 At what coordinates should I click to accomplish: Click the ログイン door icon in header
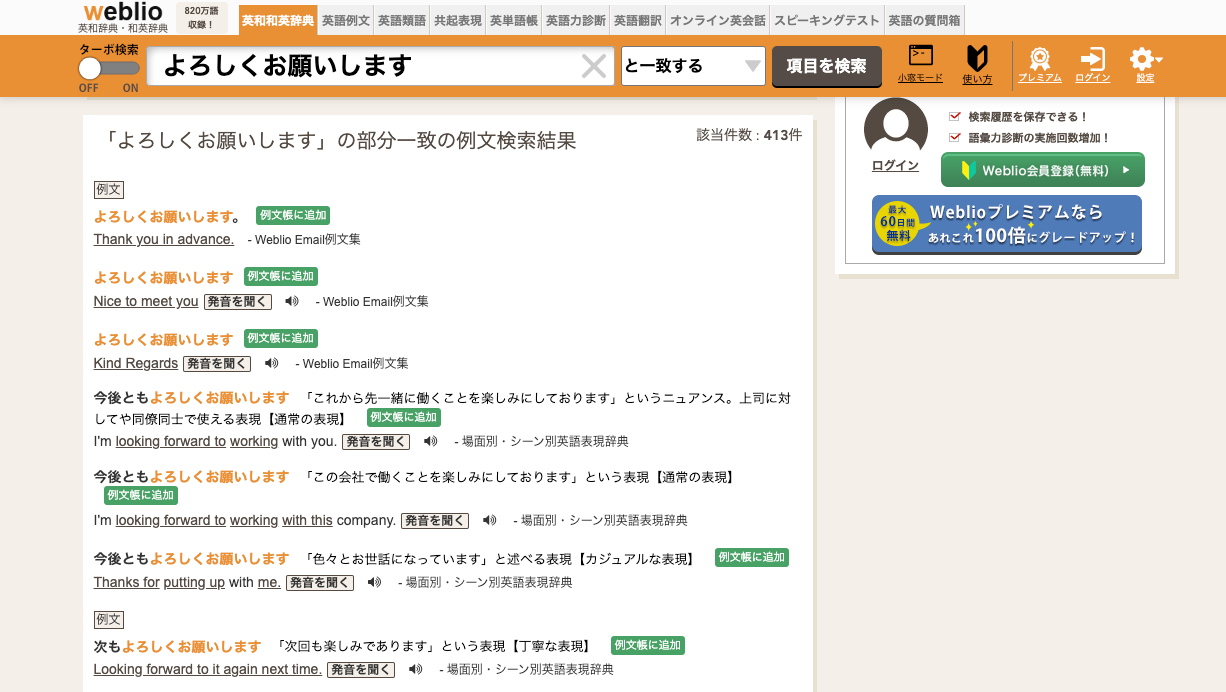(x=1093, y=57)
